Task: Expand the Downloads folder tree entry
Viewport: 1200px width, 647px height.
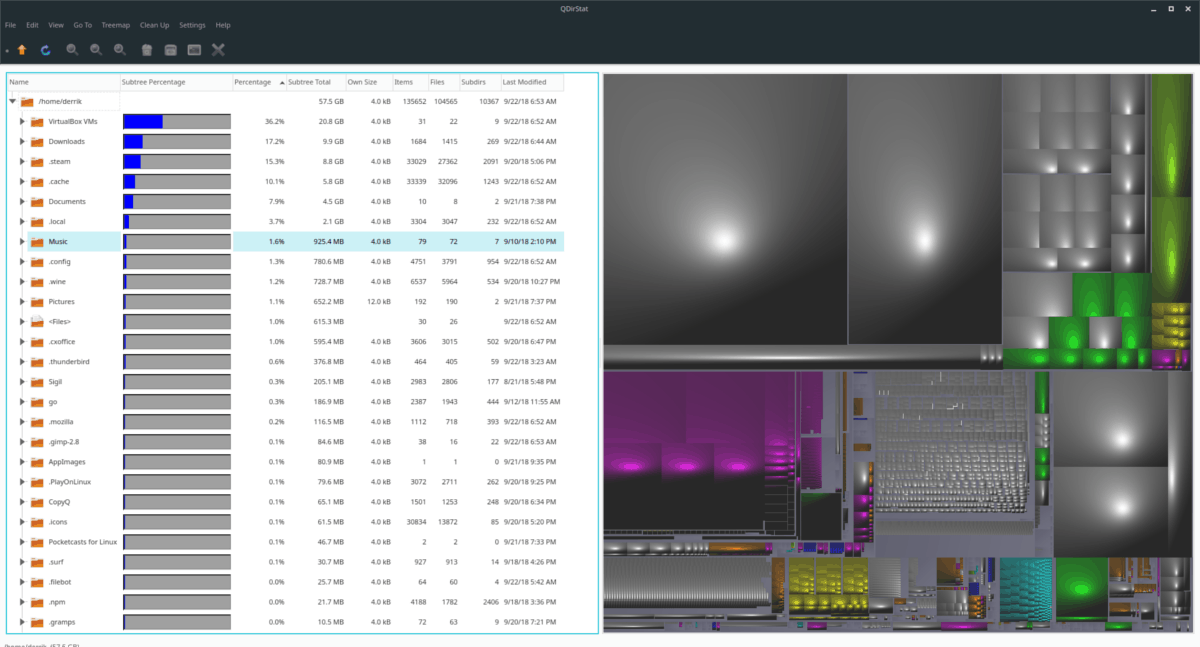Action: click(22, 141)
